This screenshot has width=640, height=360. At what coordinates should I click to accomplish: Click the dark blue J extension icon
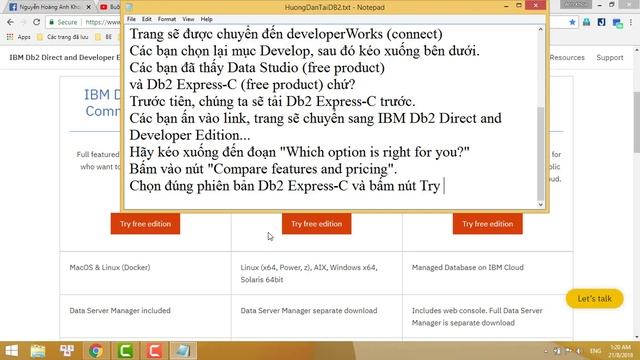601,22
